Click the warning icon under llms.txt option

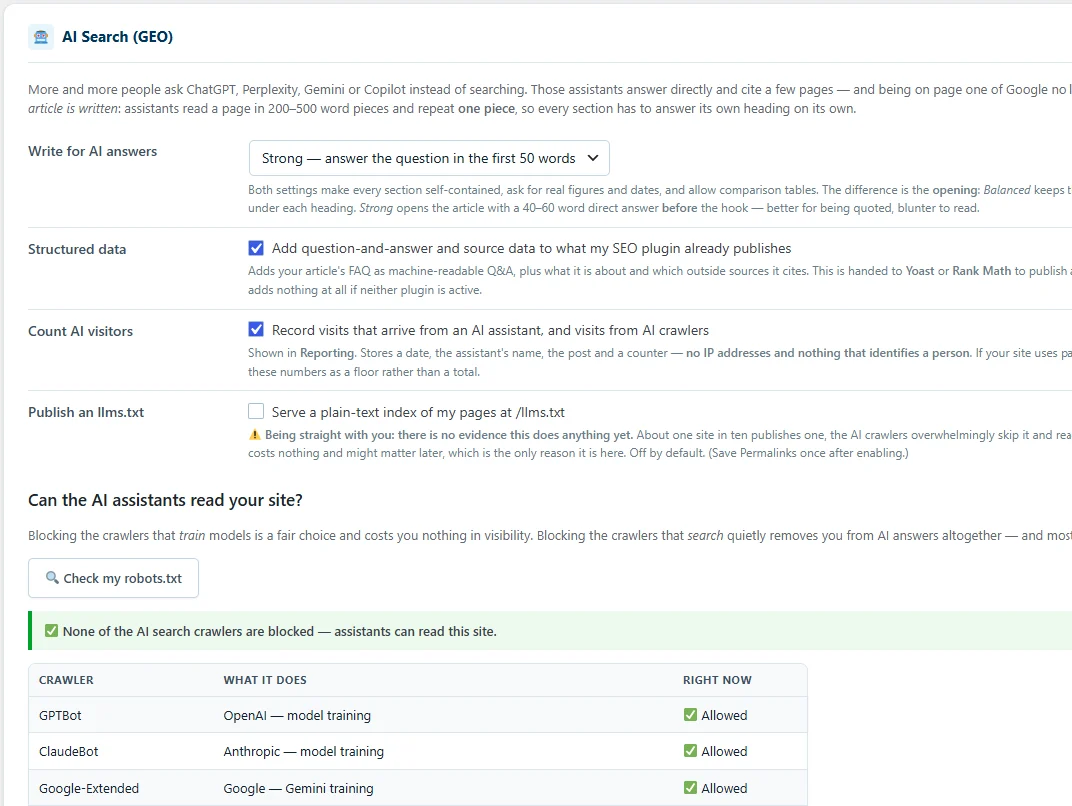[x=254, y=435]
